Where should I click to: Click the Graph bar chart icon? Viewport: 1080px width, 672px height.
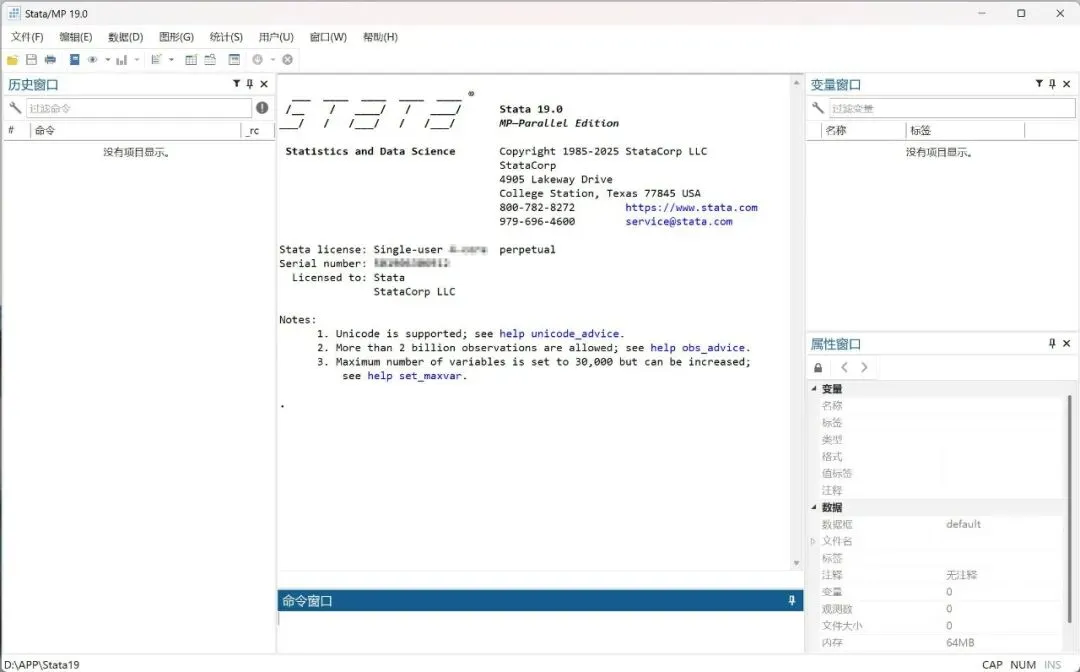pyautogui.click(x=122, y=60)
